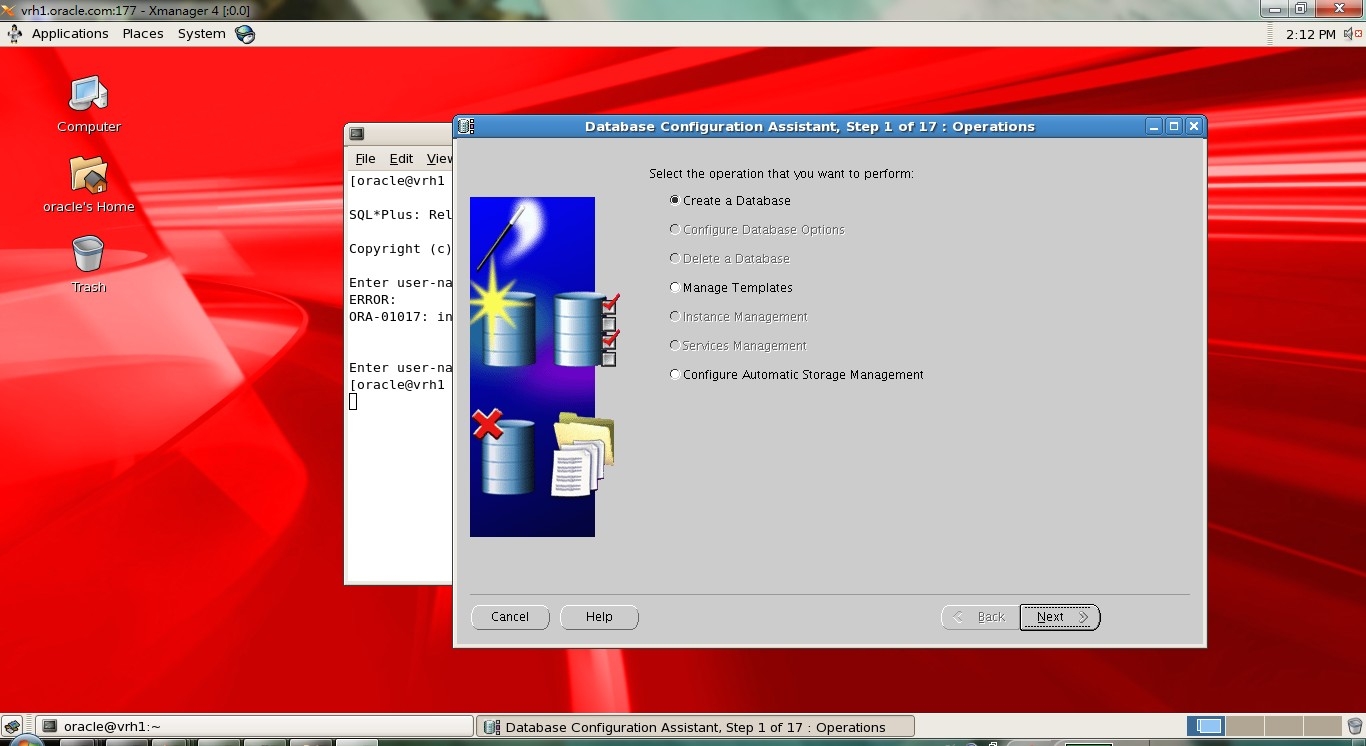Click the 2:12 PM clock
The height and width of the screenshot is (746, 1366).
(1311, 34)
